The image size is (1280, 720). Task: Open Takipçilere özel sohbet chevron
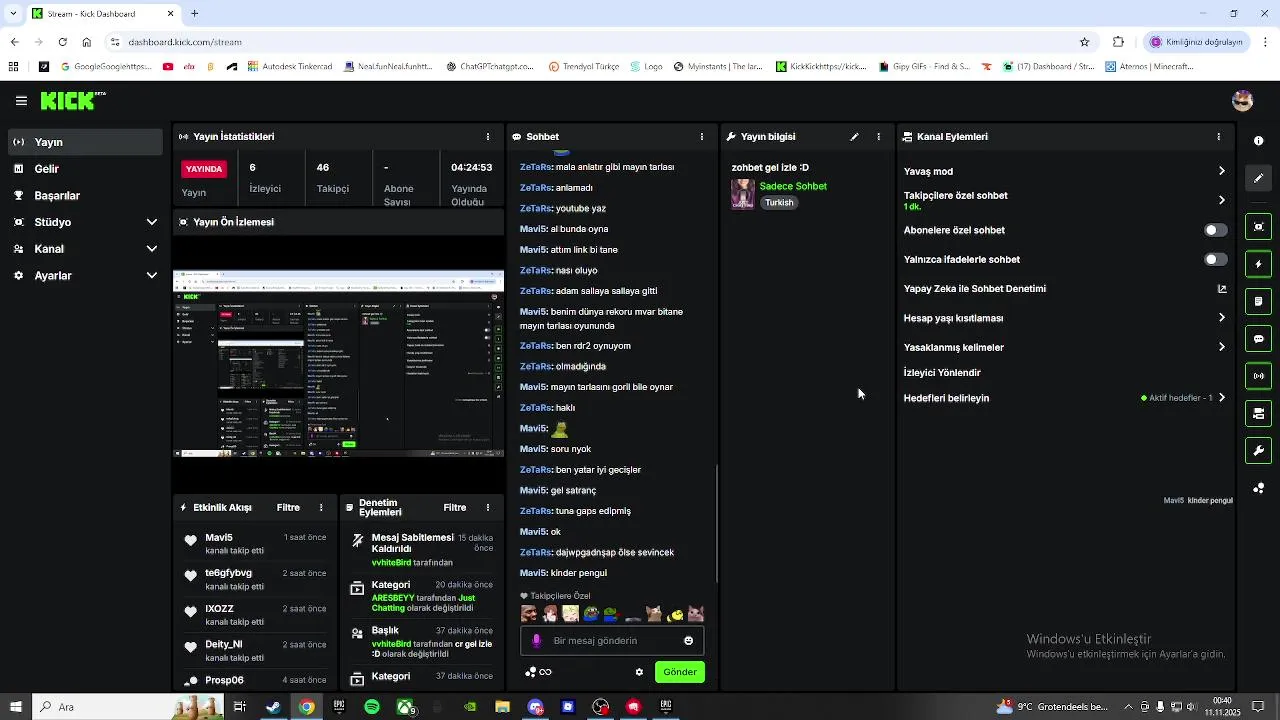[1221, 200]
